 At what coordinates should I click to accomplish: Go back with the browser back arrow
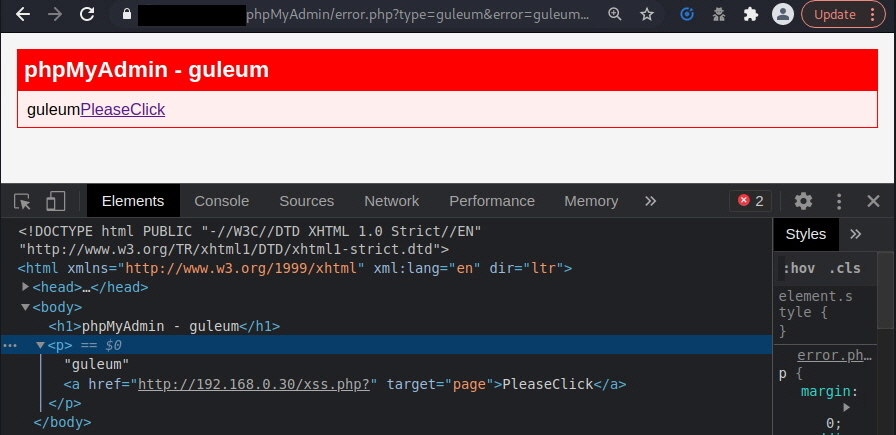coord(23,14)
